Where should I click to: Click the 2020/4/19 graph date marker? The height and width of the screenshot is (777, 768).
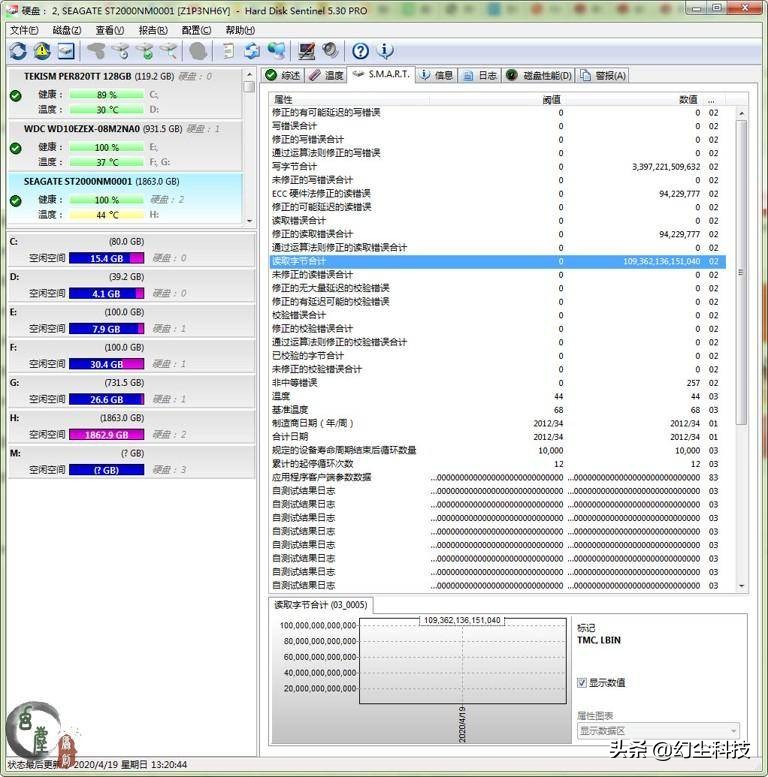462,723
